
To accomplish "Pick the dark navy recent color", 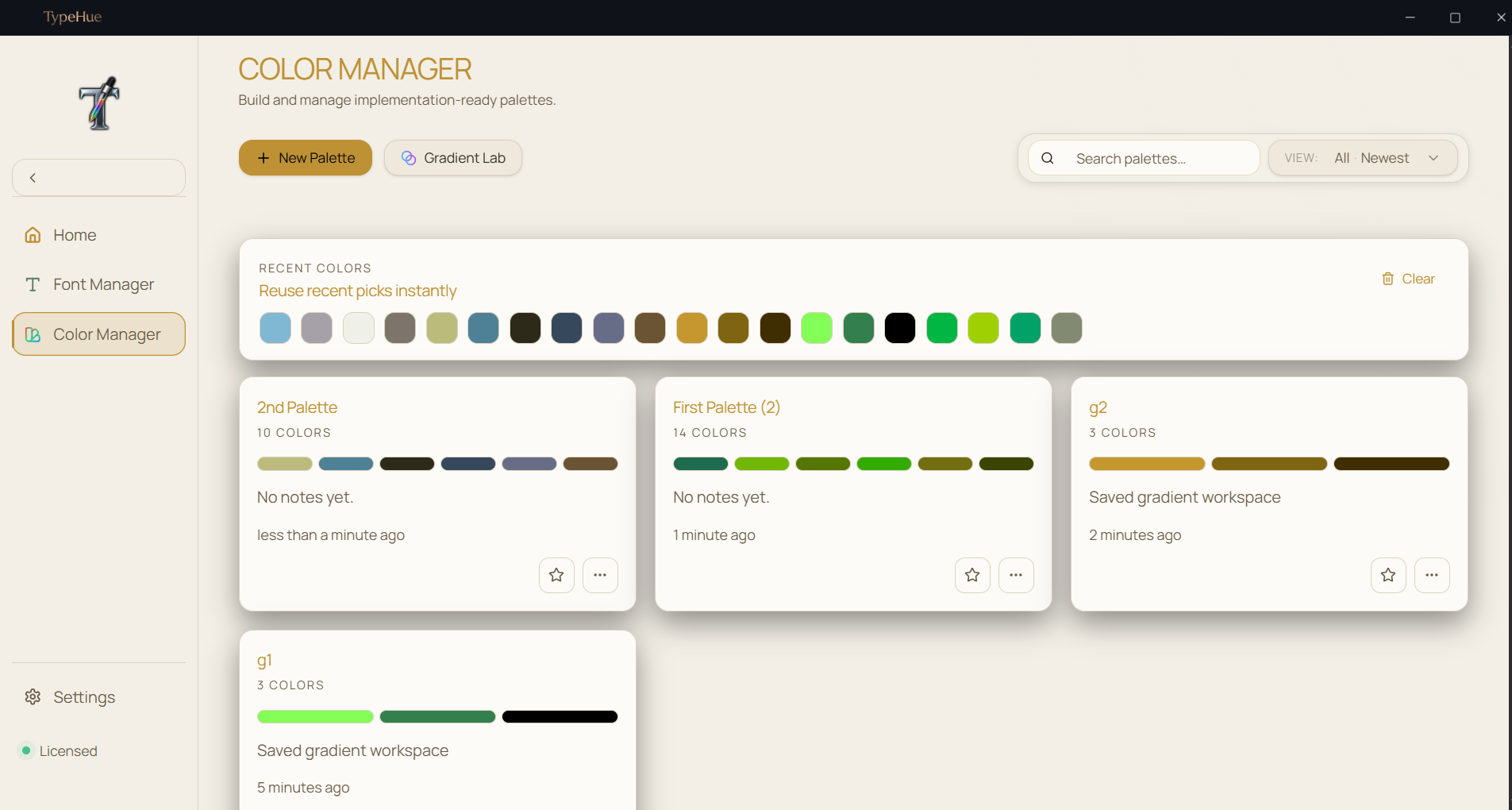I will [x=567, y=328].
